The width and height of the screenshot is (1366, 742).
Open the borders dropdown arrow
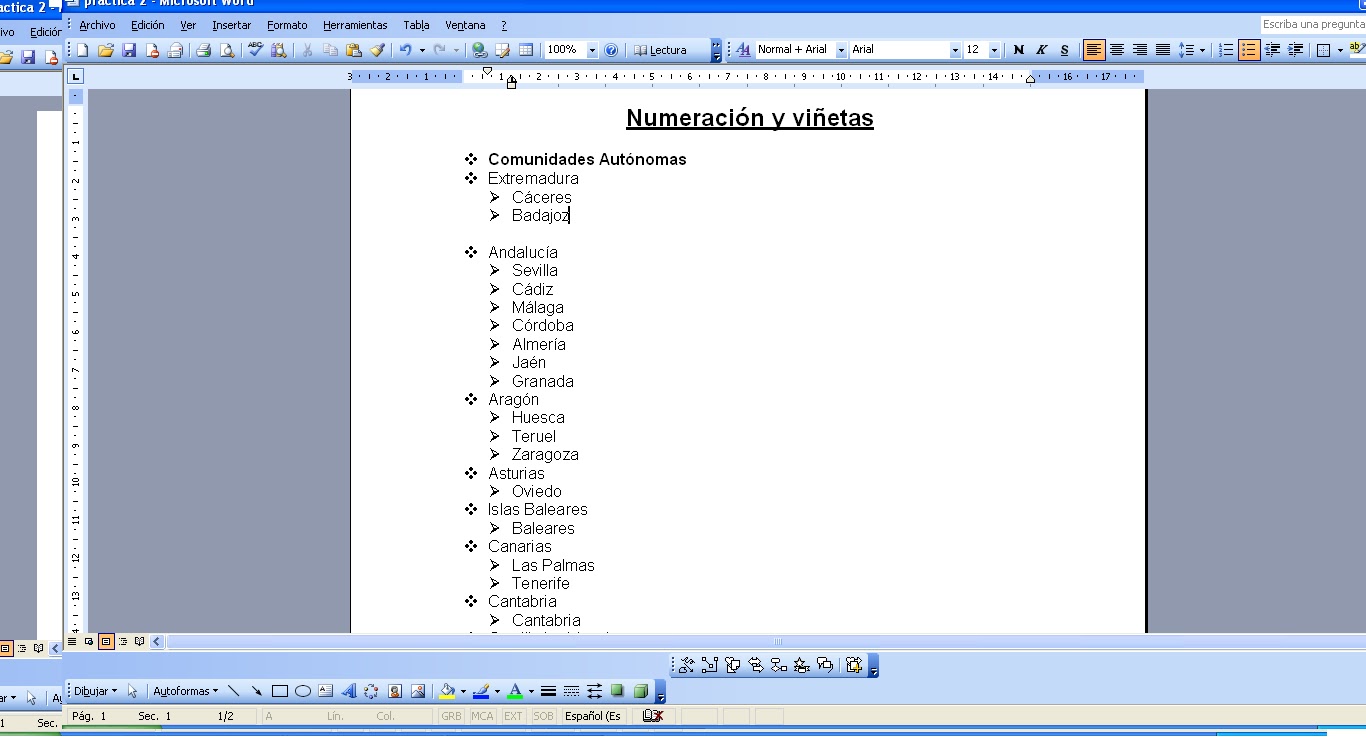[1340, 50]
